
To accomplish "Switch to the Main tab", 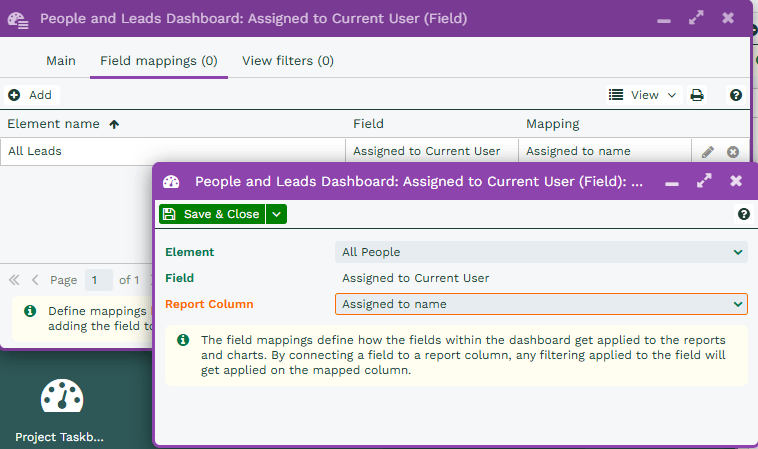I will (61, 61).
